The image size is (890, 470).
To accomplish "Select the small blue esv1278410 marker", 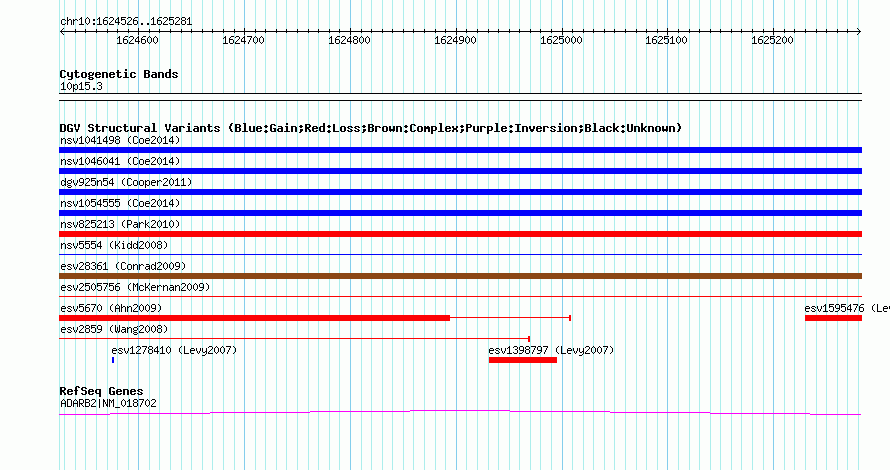I will pos(113,360).
